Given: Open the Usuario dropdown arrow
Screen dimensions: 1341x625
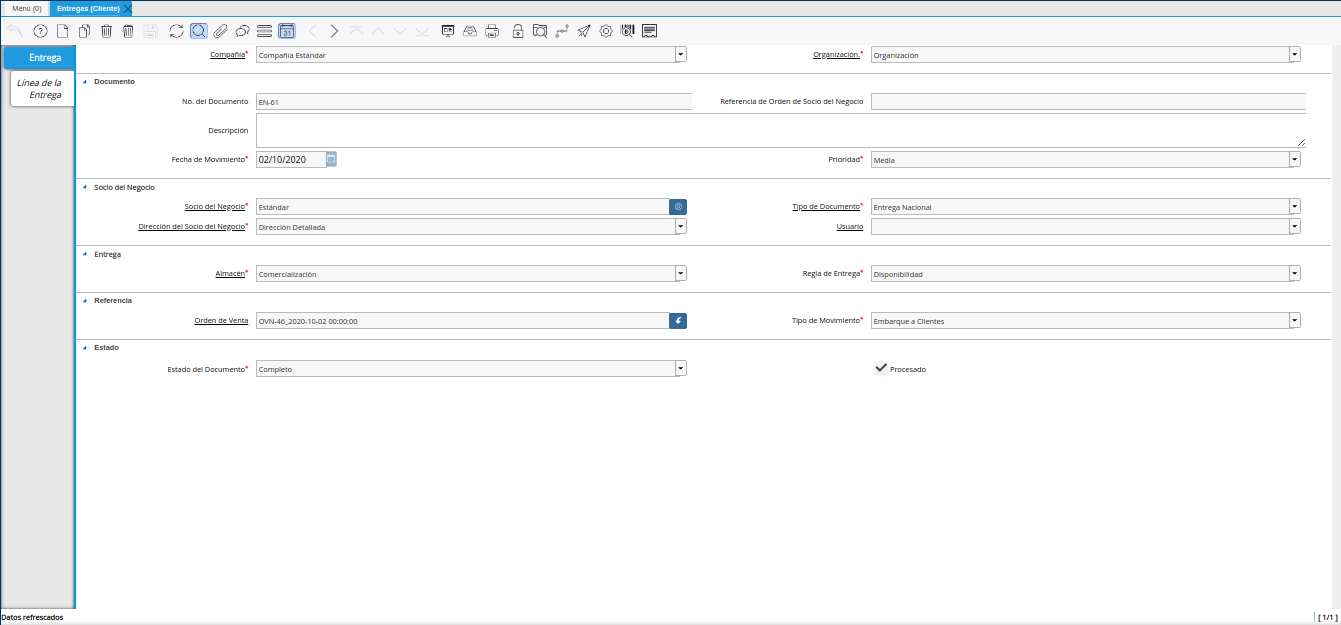Looking at the screenshot, I should [1295, 227].
